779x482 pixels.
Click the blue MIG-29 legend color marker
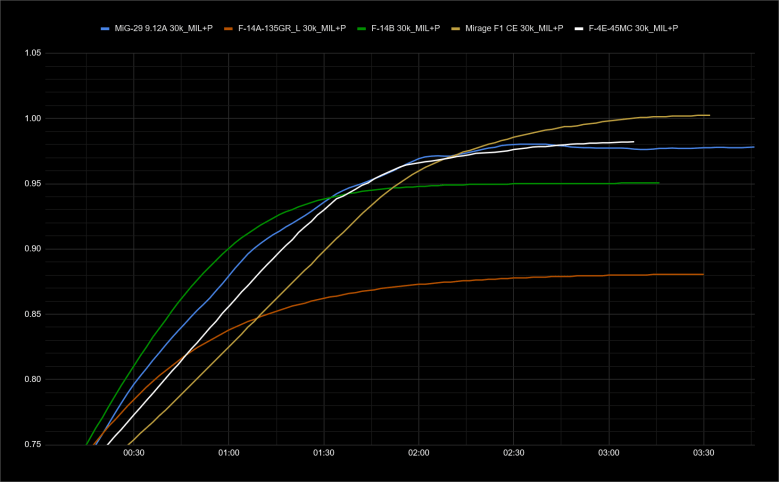pyautogui.click(x=108, y=28)
